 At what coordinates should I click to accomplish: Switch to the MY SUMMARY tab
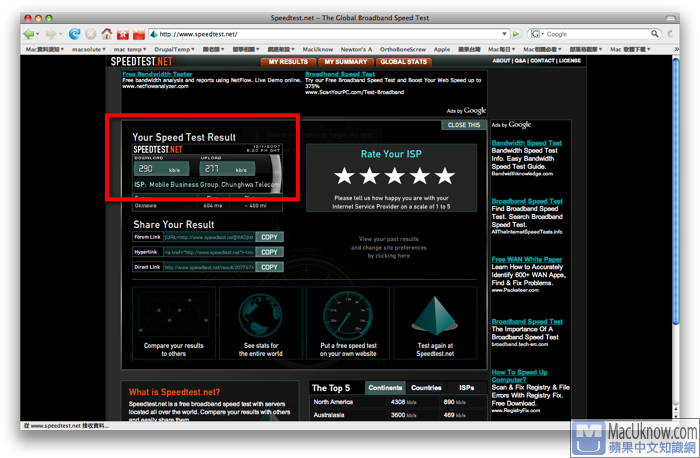[346, 62]
